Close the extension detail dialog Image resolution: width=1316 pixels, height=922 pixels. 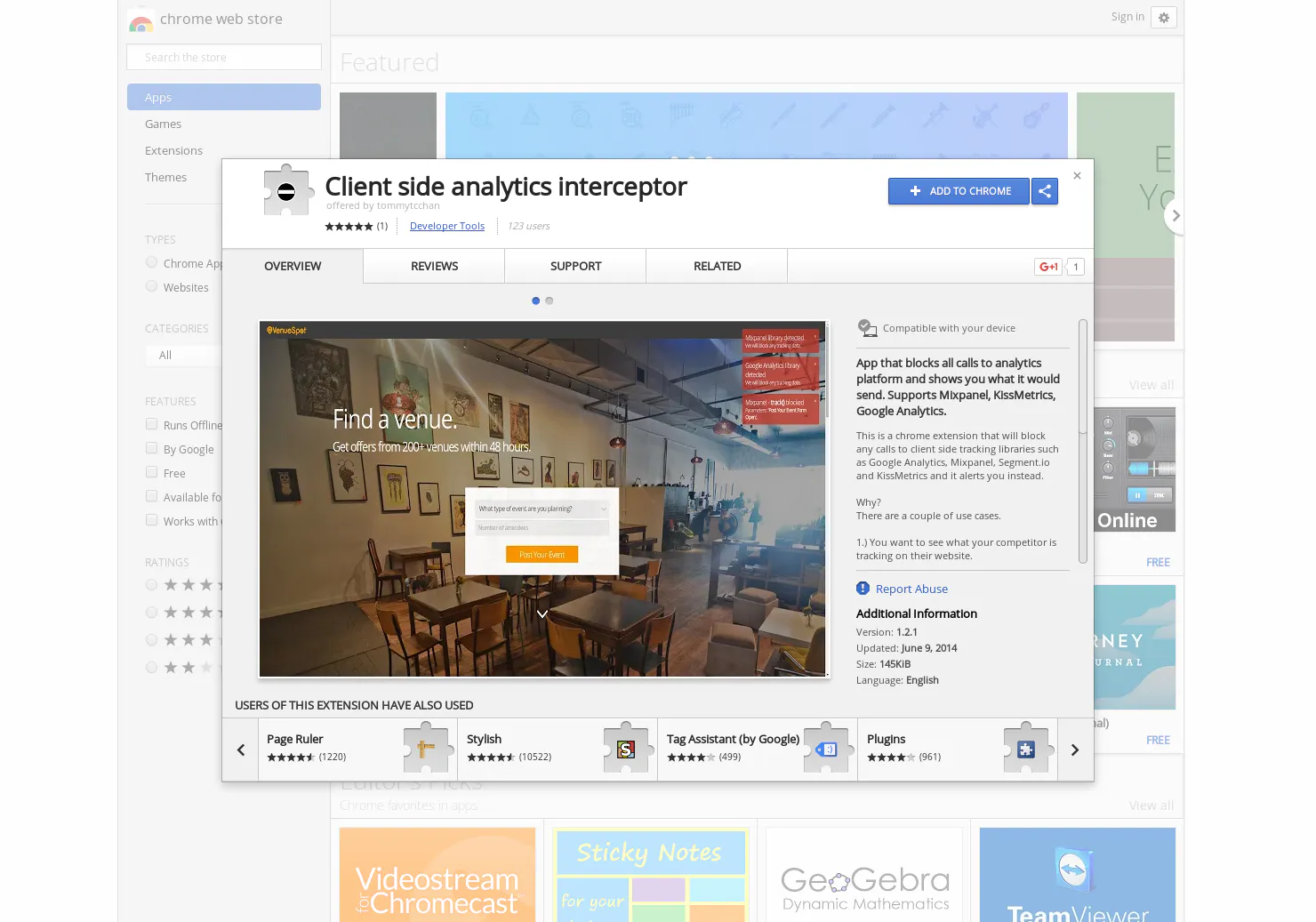(1077, 175)
